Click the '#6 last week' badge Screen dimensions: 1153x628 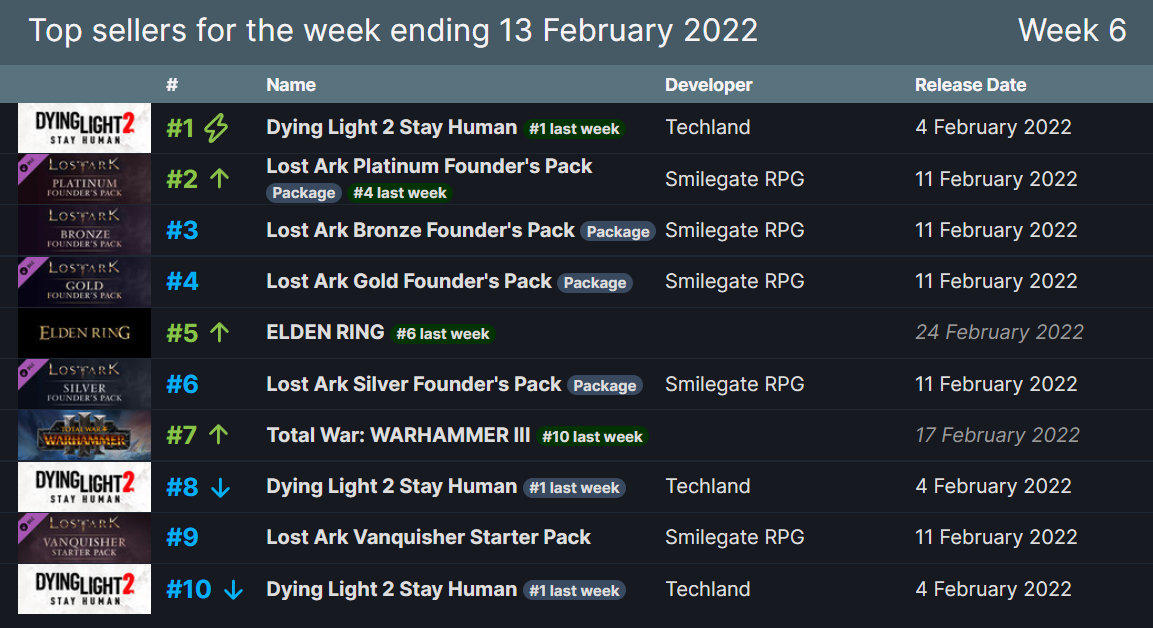click(x=442, y=334)
